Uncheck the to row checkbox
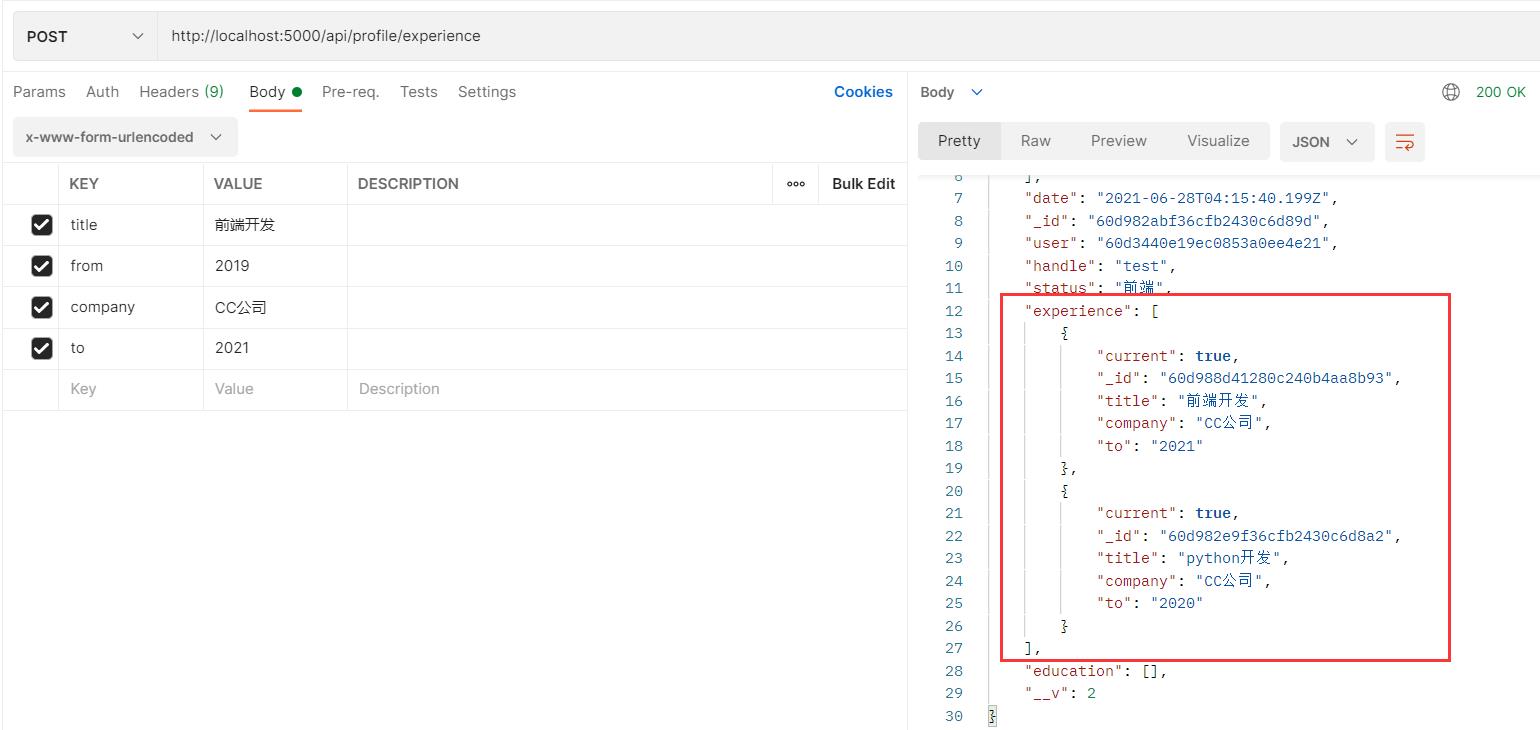Viewport: 1540px width, 730px height. tap(41, 348)
